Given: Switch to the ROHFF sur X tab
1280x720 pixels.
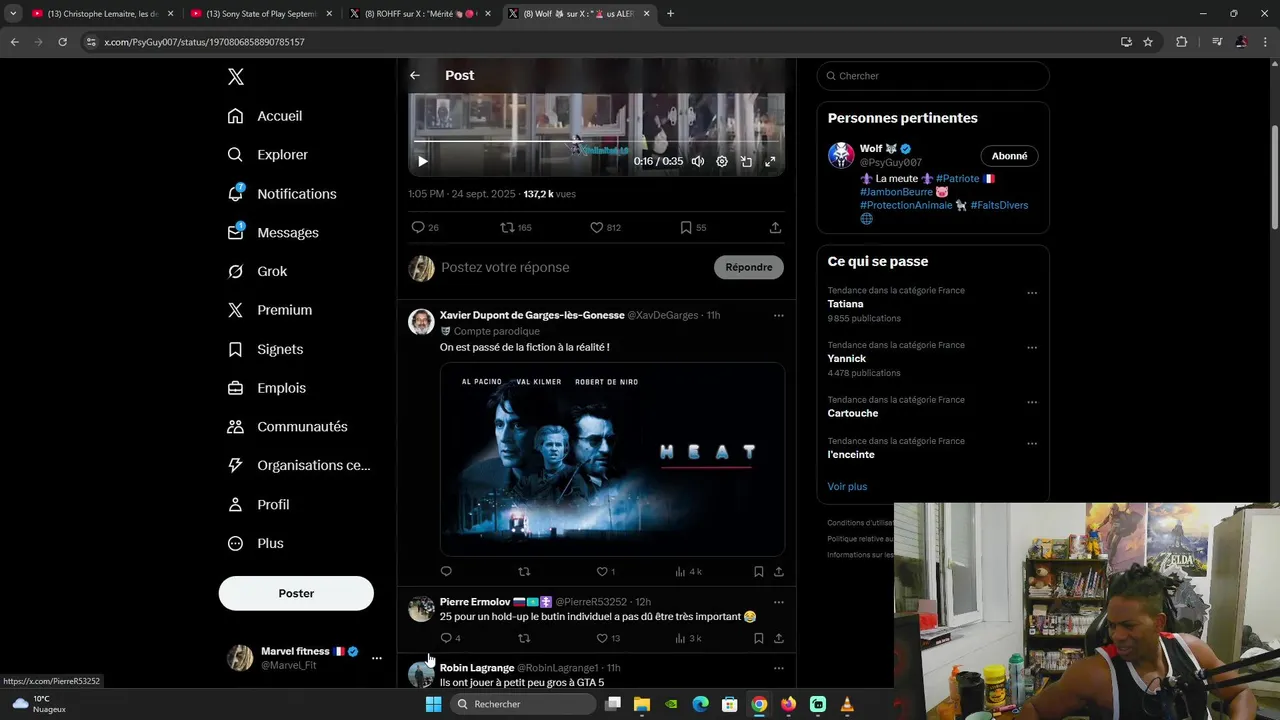Looking at the screenshot, I should tap(419, 14).
